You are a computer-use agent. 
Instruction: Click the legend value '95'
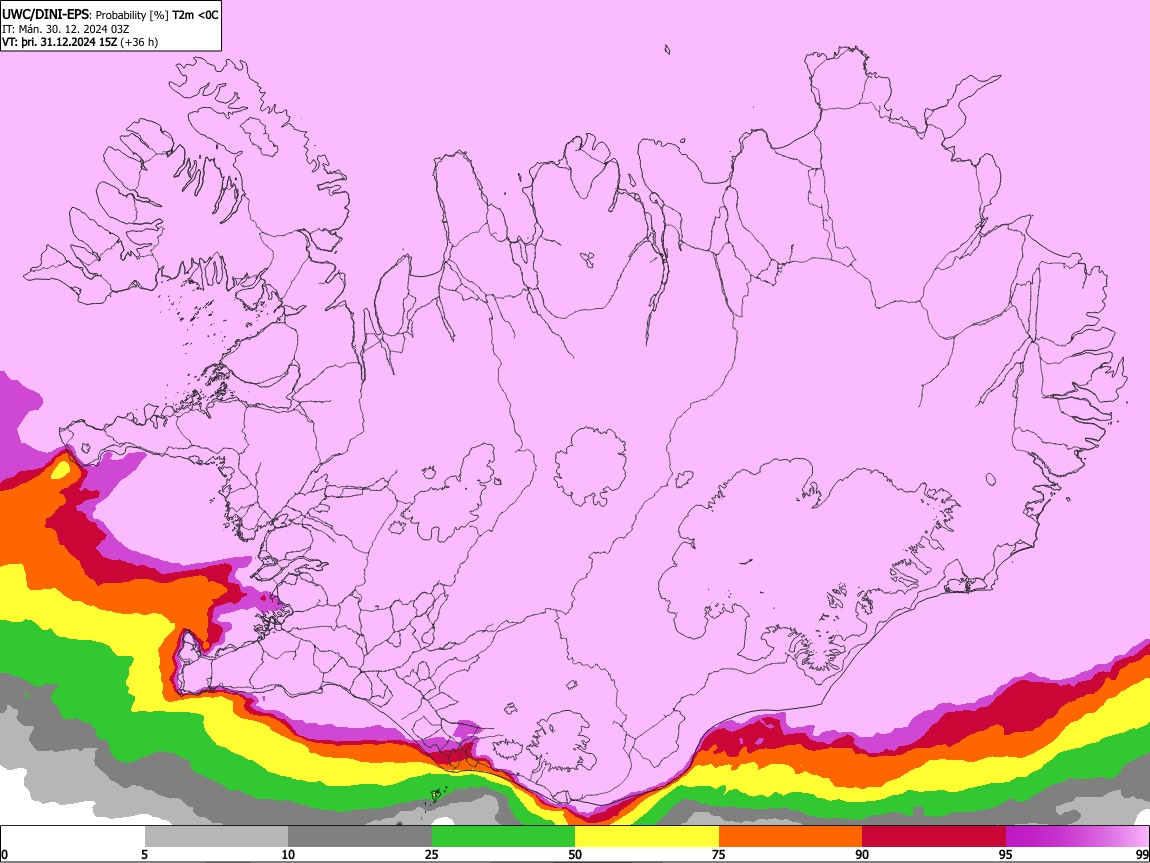click(1006, 855)
